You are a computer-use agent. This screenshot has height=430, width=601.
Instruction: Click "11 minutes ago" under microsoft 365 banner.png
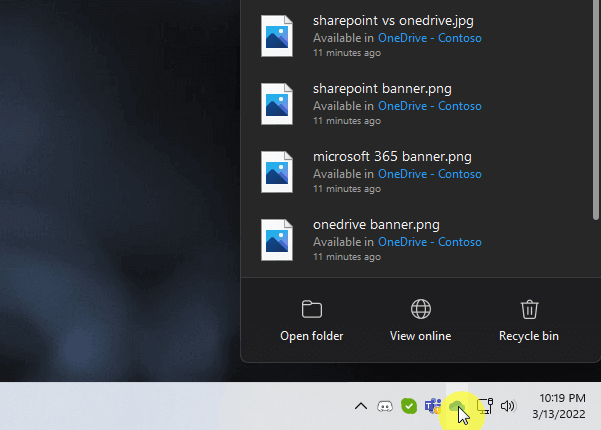(347, 189)
